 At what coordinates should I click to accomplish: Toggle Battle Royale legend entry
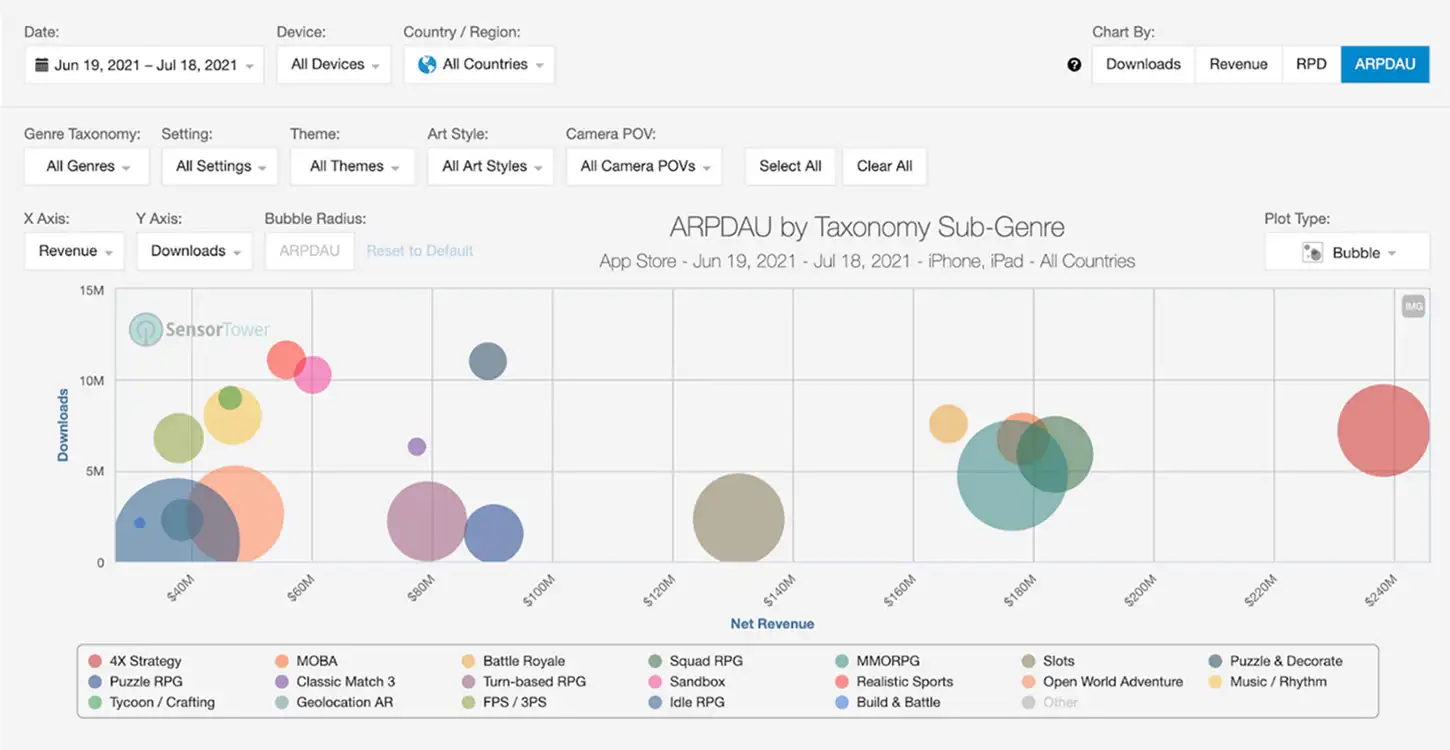coord(514,661)
